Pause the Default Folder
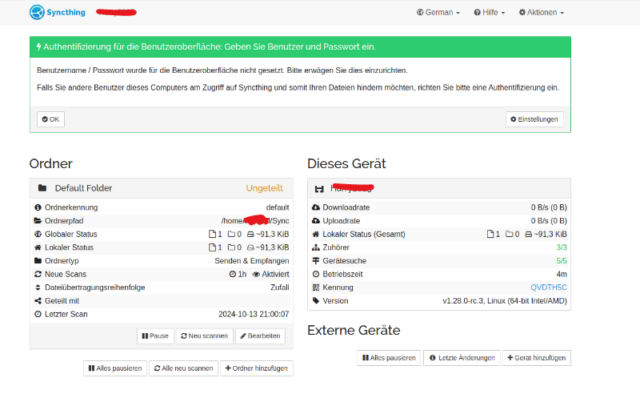640x398 pixels. pos(155,336)
